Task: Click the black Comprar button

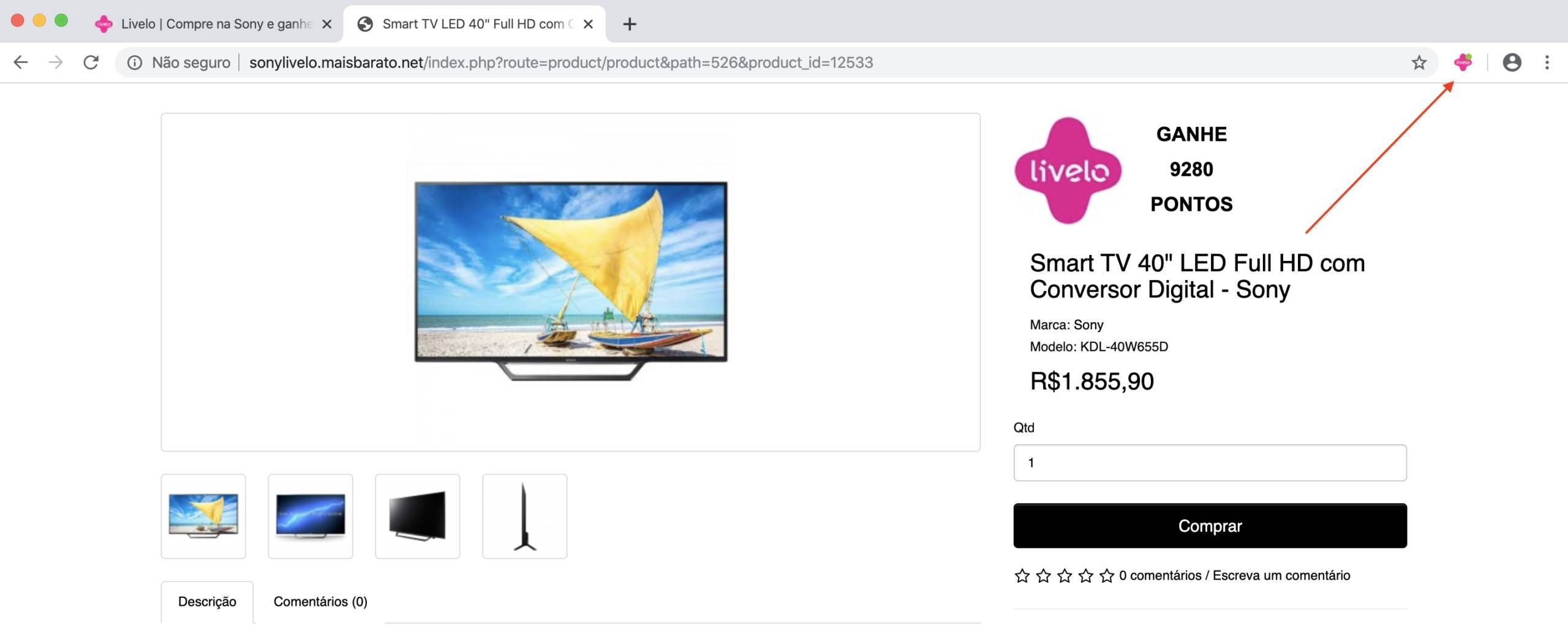Action: pyautogui.click(x=1210, y=526)
